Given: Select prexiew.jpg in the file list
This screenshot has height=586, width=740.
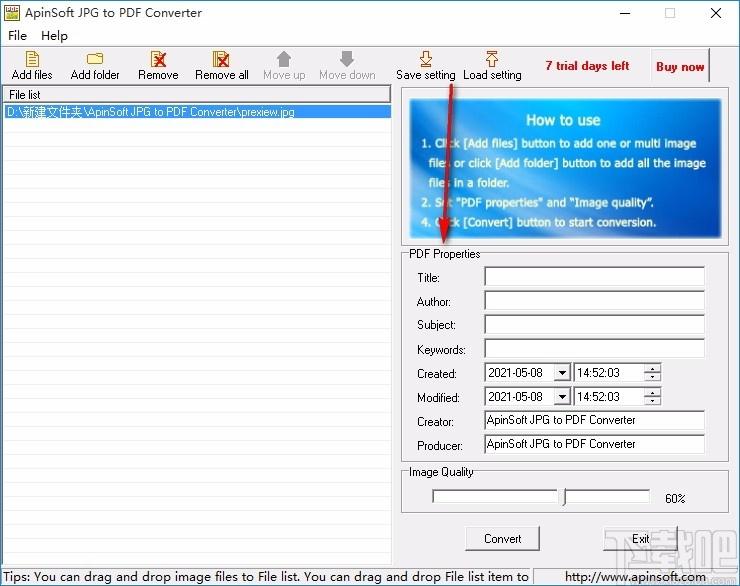Looking at the screenshot, I should point(150,113).
